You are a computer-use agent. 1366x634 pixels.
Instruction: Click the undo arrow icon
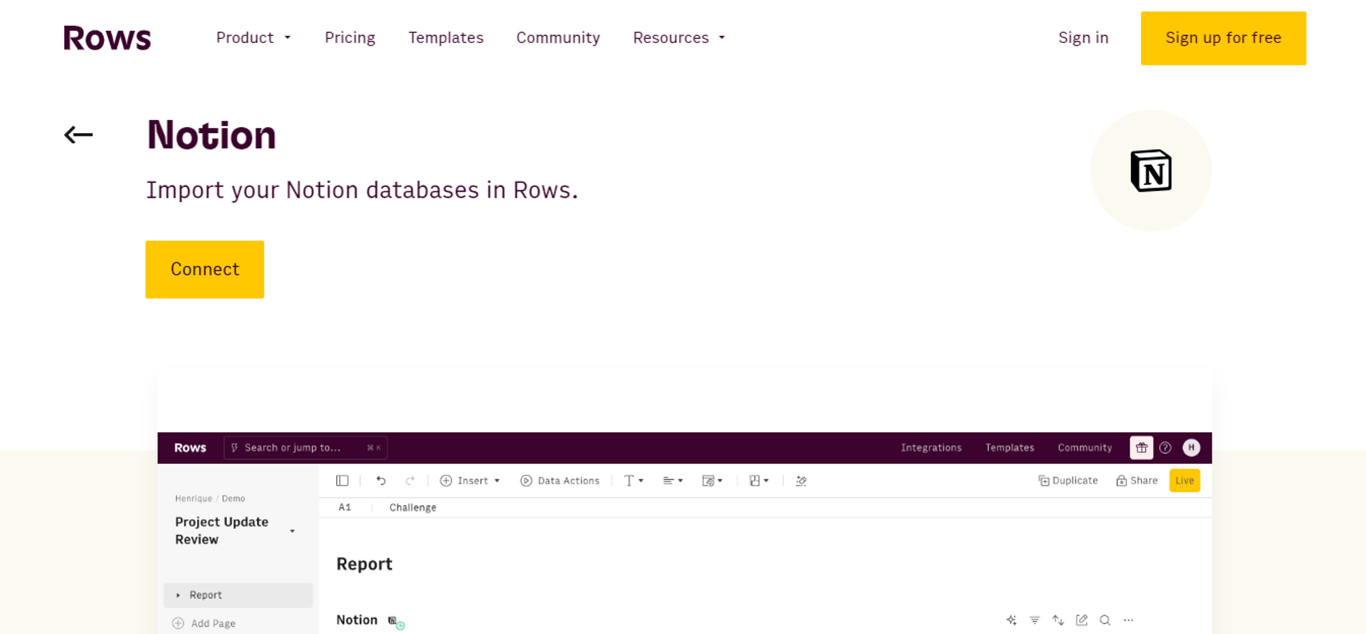click(x=381, y=481)
